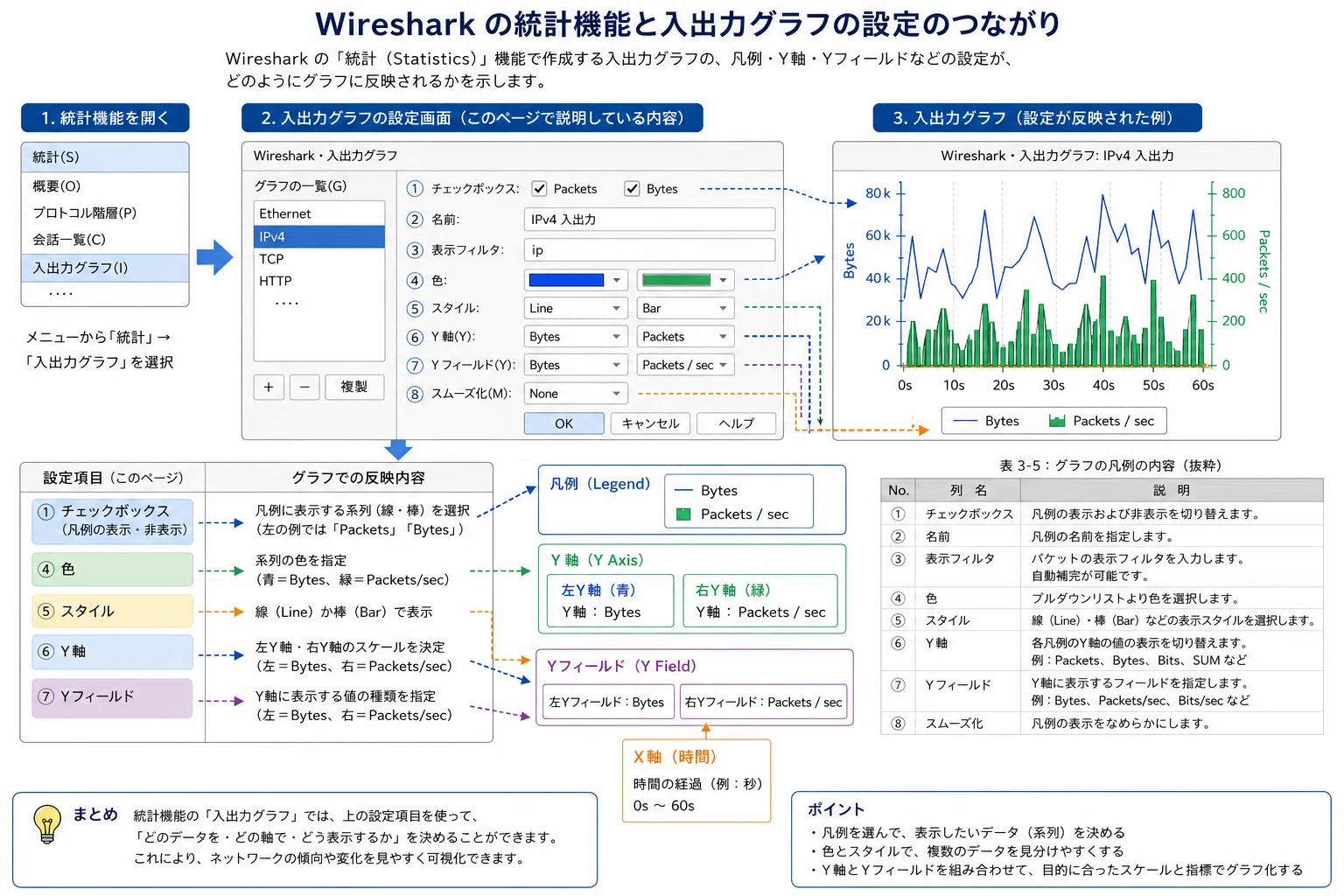The image size is (1344, 896).
Task: Click the 80 k label on the Bytes axis
Action: coord(878,193)
